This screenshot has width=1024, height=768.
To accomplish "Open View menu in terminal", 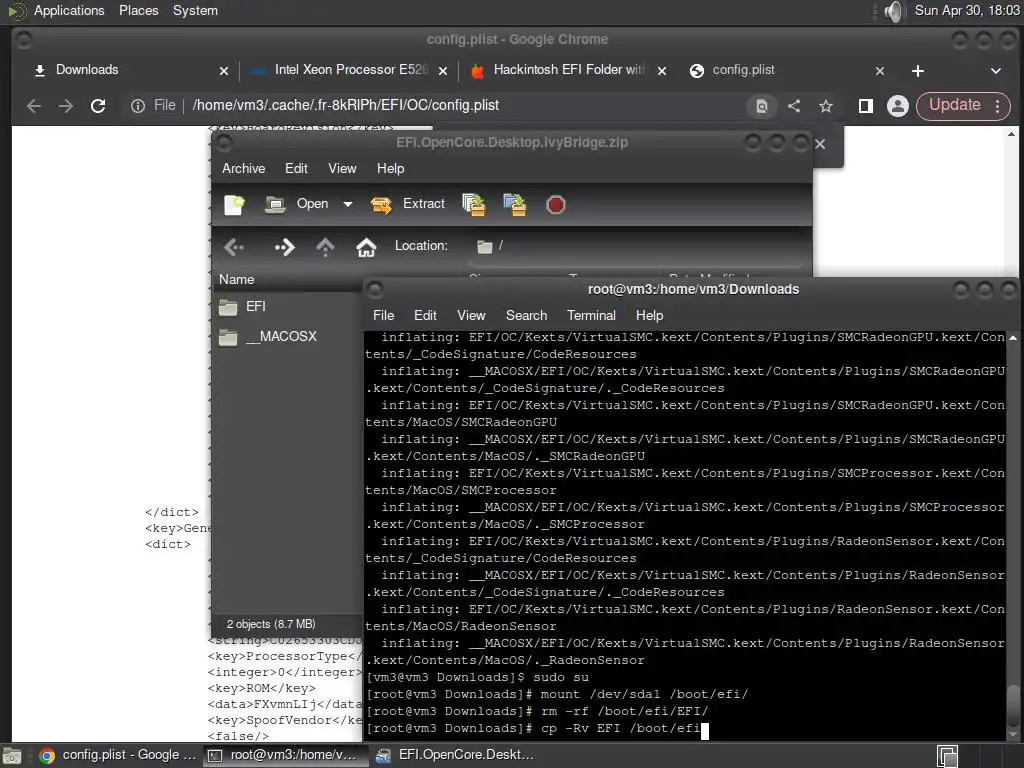I will point(471,315).
